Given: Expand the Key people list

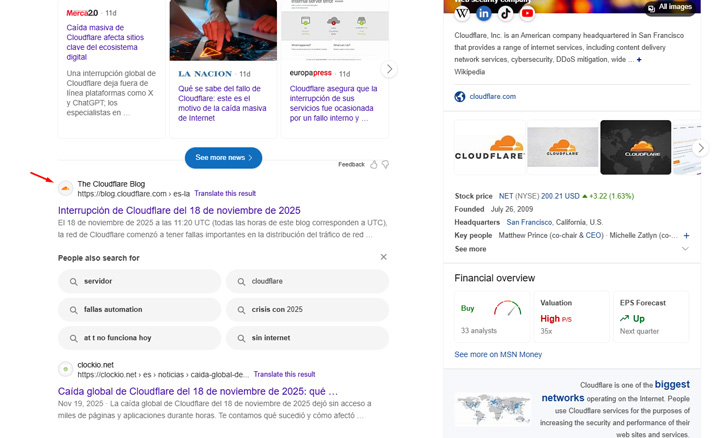Looking at the screenshot, I should [x=686, y=235].
